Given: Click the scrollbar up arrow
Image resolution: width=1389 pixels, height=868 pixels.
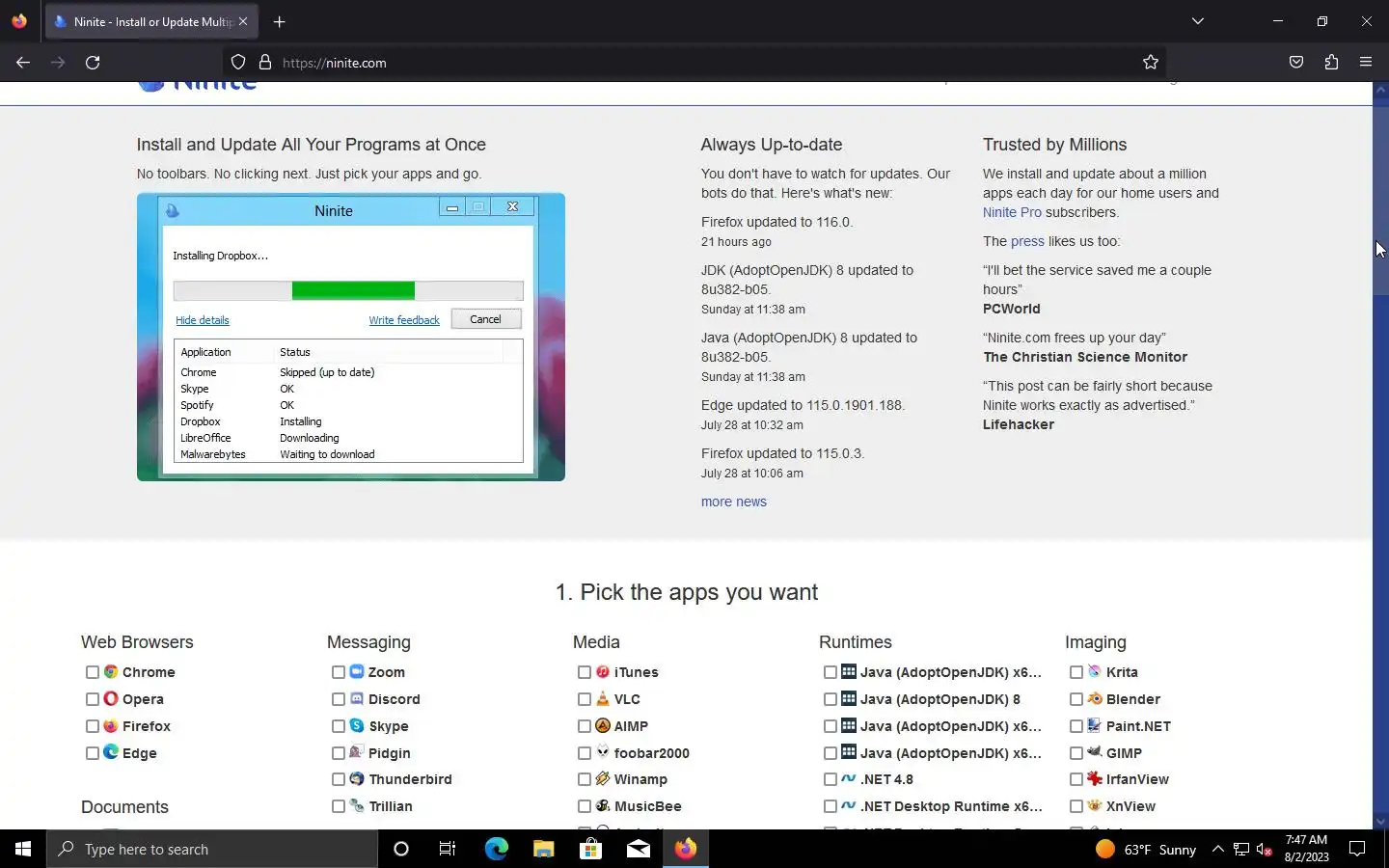Looking at the screenshot, I should pyautogui.click(x=1380, y=90).
